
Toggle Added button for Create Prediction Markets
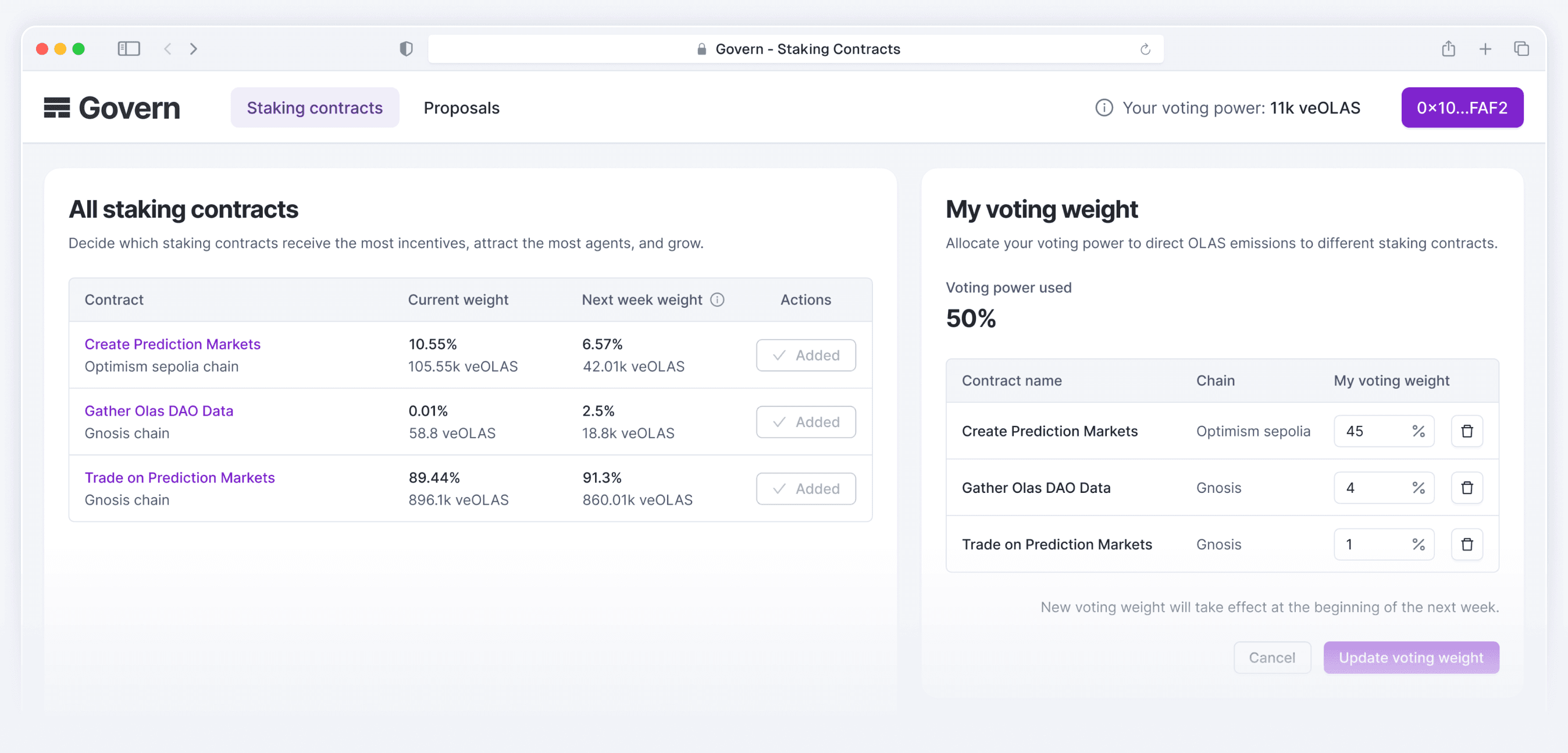point(806,355)
